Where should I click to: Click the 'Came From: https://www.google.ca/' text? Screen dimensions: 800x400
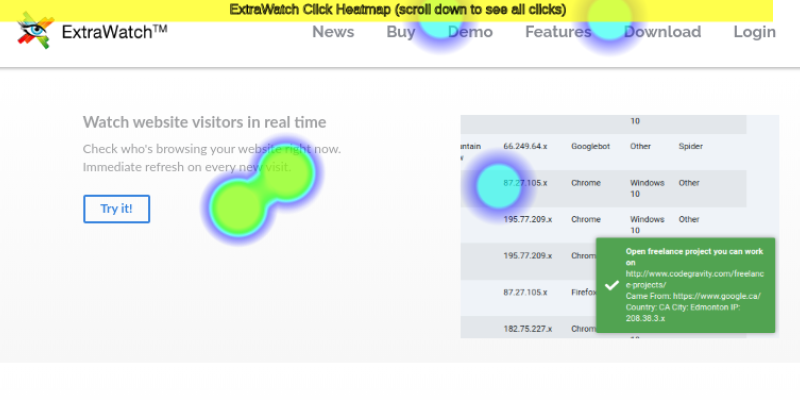(x=693, y=296)
